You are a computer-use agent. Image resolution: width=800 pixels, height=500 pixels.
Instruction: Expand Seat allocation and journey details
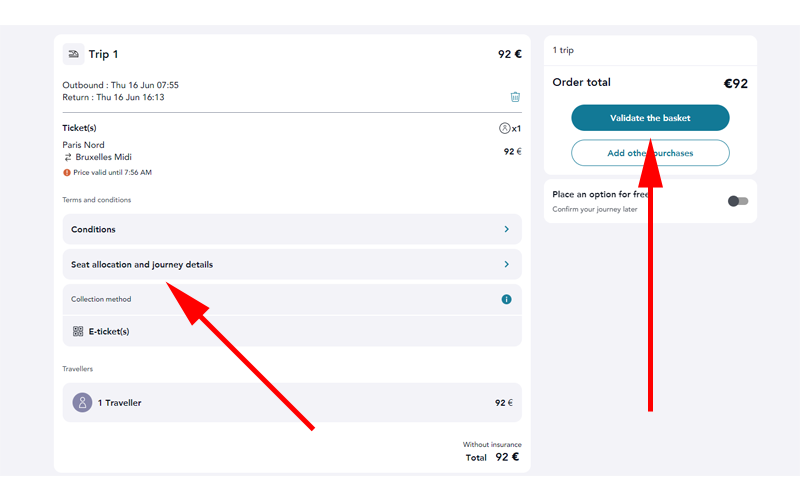292,264
